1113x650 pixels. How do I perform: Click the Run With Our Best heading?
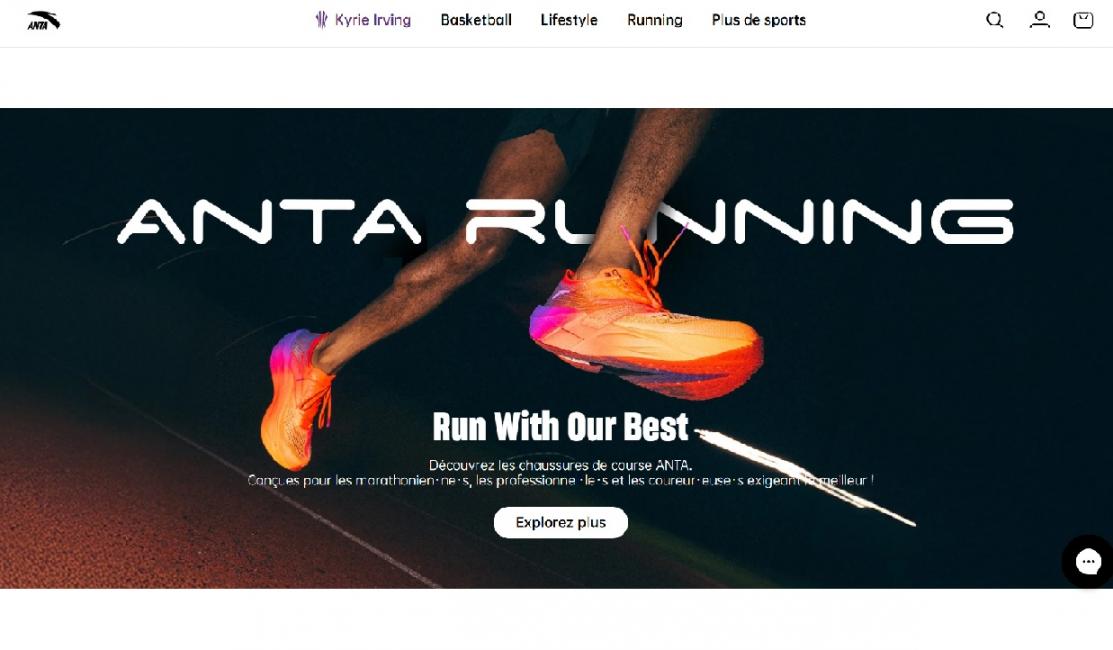click(x=561, y=426)
